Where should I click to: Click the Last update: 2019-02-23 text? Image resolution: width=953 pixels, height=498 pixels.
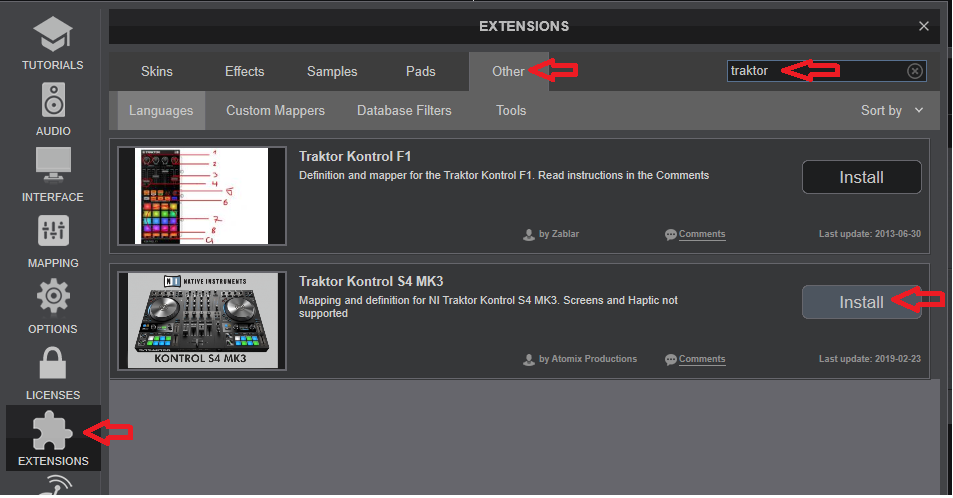tap(870, 359)
